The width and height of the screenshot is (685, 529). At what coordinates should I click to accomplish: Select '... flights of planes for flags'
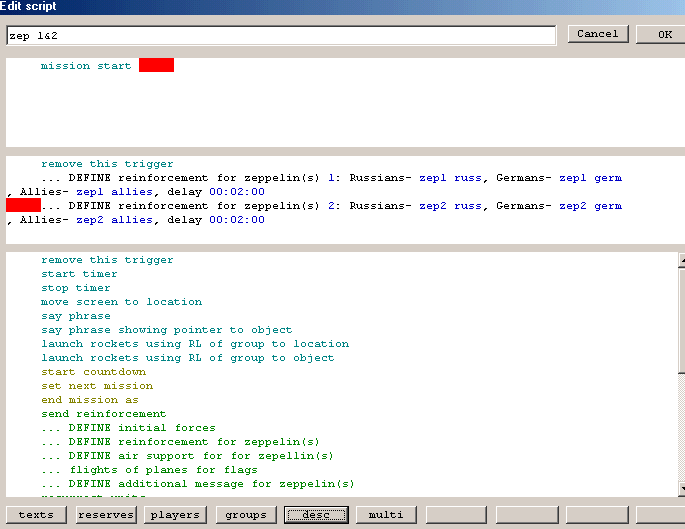coord(149,470)
